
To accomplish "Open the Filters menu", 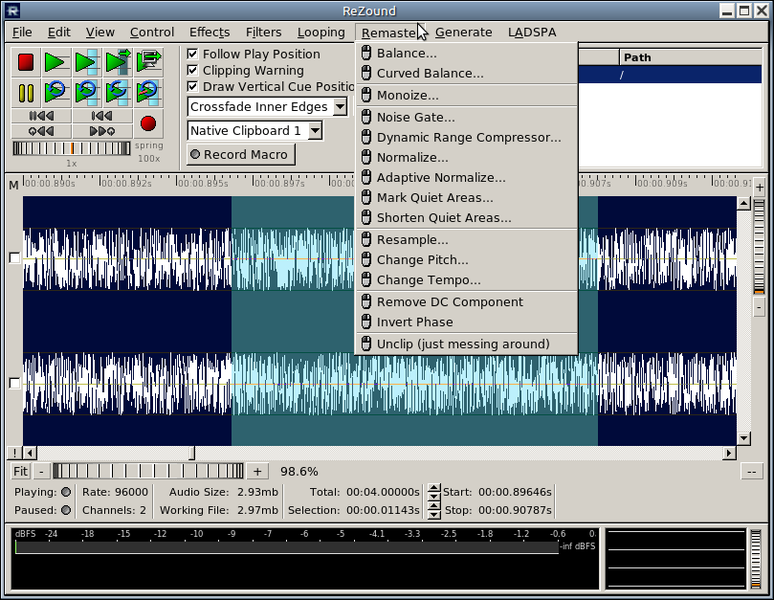I will pos(264,32).
